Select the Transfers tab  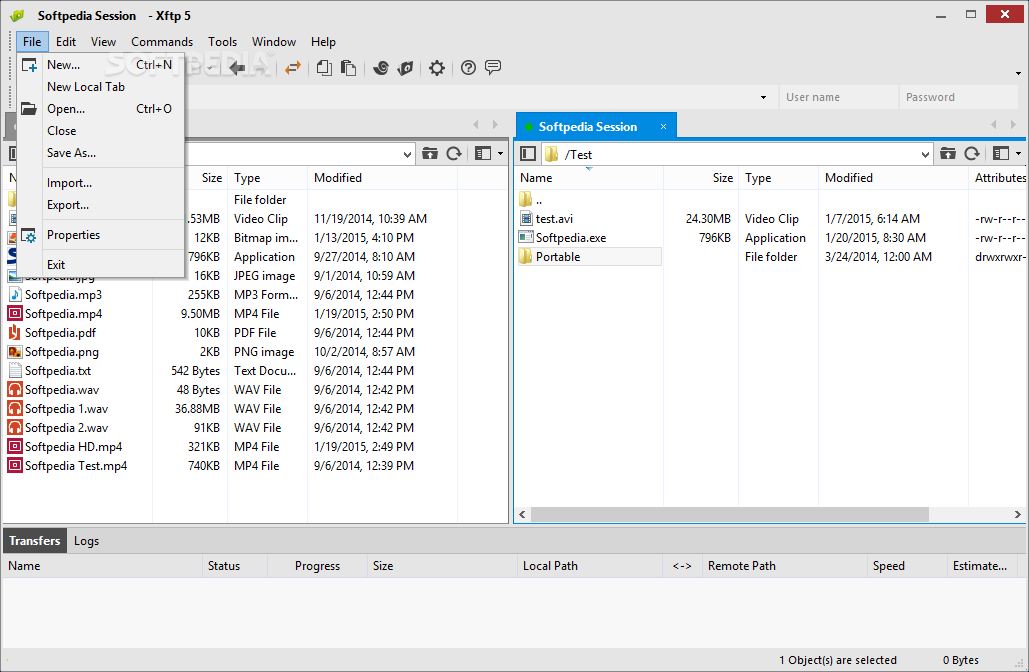coord(35,541)
